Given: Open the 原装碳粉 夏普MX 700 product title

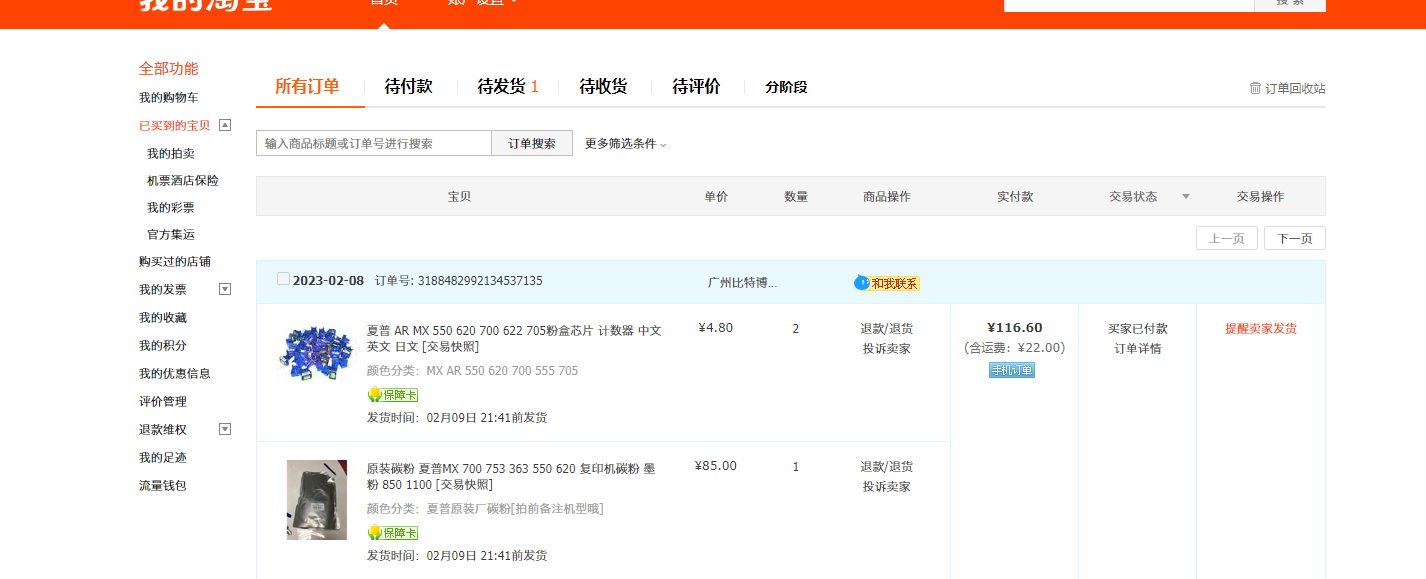Looking at the screenshot, I should (x=511, y=476).
